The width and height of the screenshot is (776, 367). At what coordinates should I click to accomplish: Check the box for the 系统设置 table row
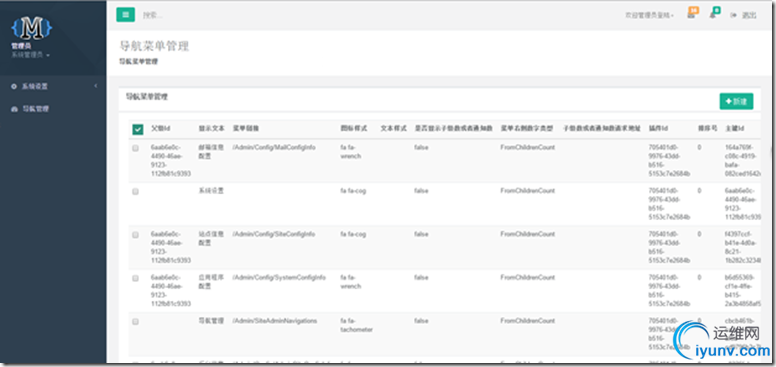pos(136,191)
